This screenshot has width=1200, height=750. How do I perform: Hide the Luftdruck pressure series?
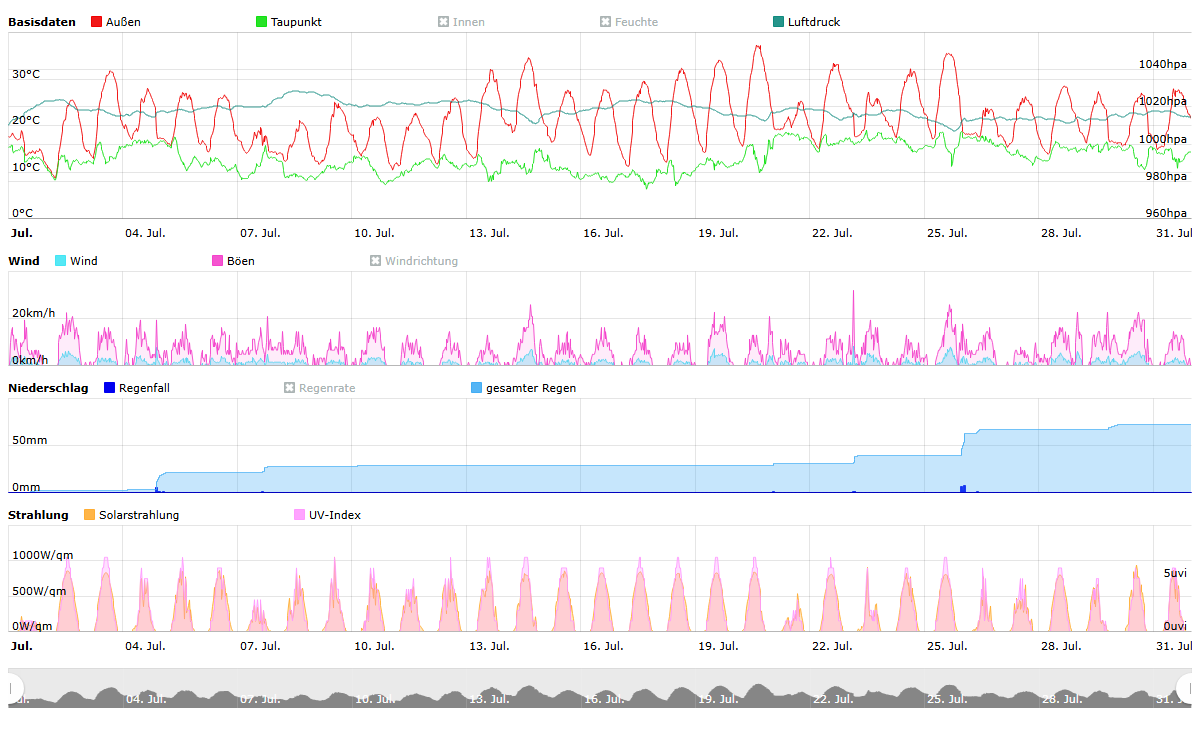(779, 22)
